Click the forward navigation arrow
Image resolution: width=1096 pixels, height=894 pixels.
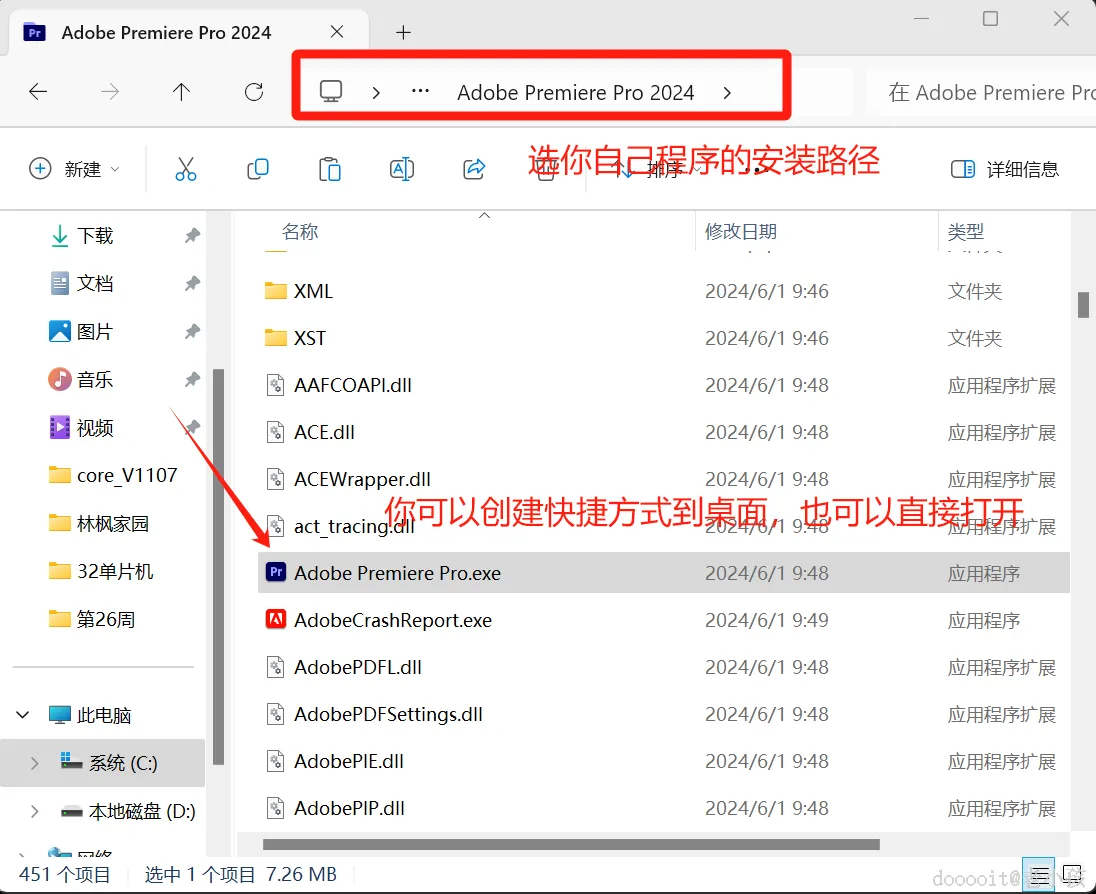point(110,92)
